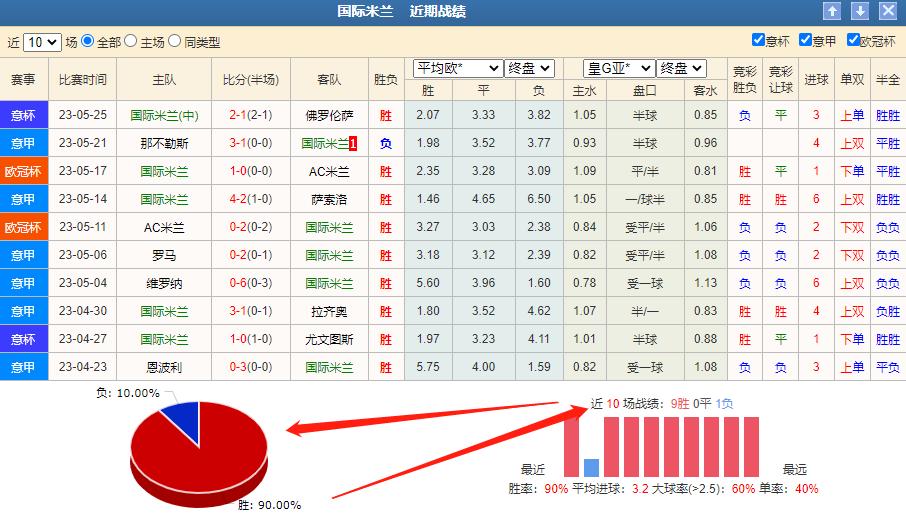
Task: Open team link 恩波利
Action: [164, 367]
